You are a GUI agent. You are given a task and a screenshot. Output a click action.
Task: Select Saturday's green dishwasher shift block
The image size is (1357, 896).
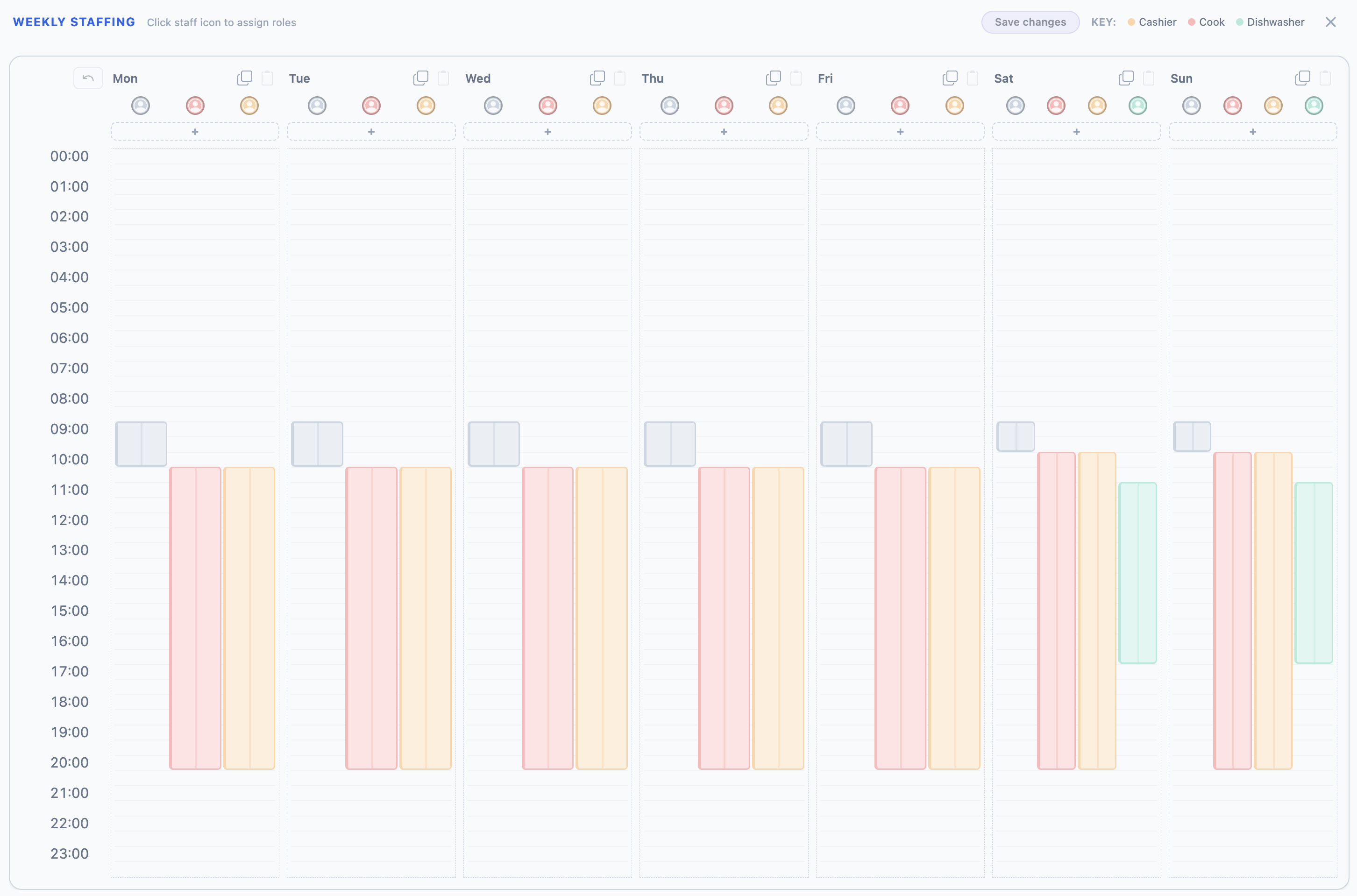pos(1137,573)
